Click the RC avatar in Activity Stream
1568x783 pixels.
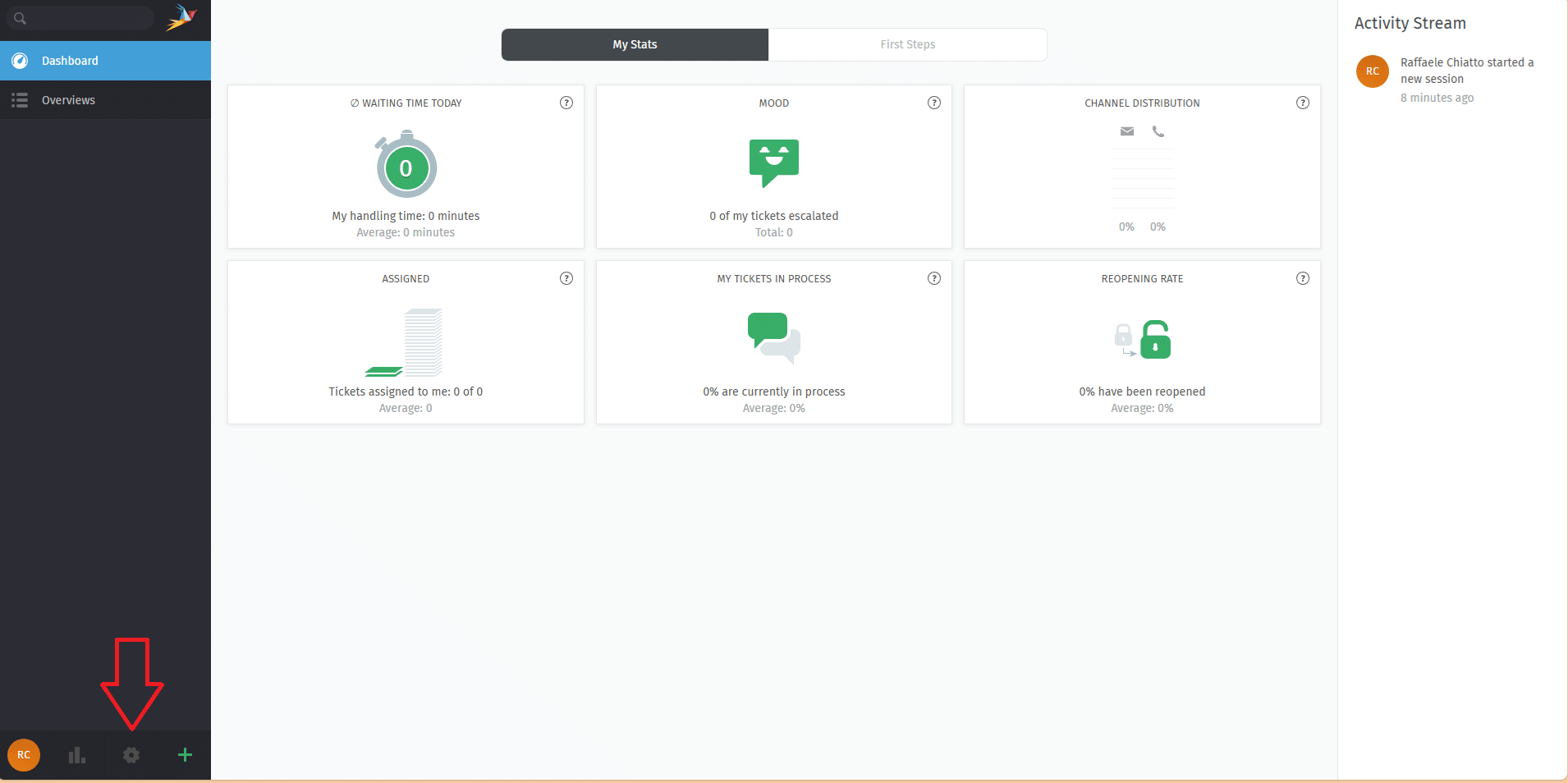[1373, 71]
